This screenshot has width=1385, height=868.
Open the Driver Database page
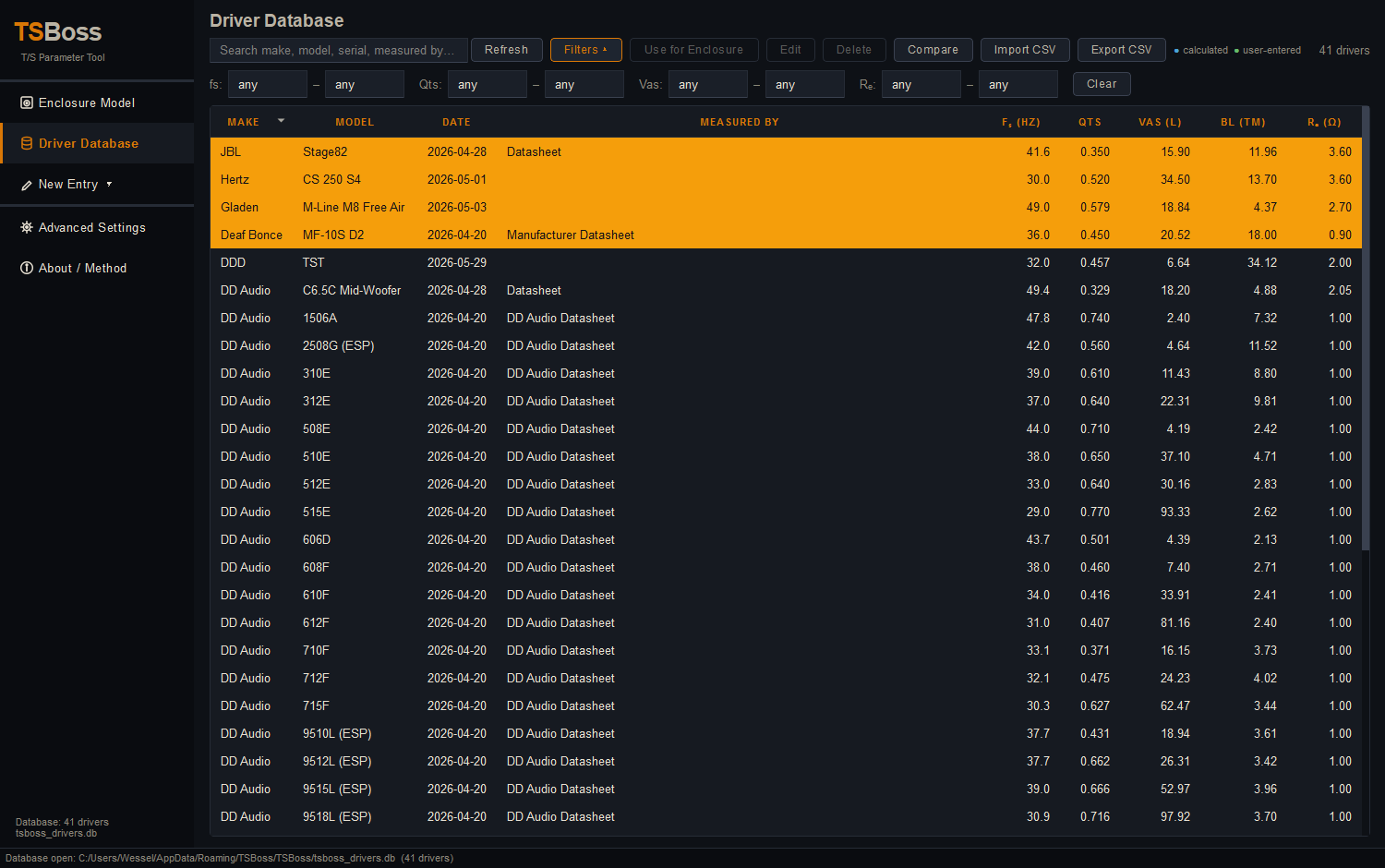pos(97,143)
